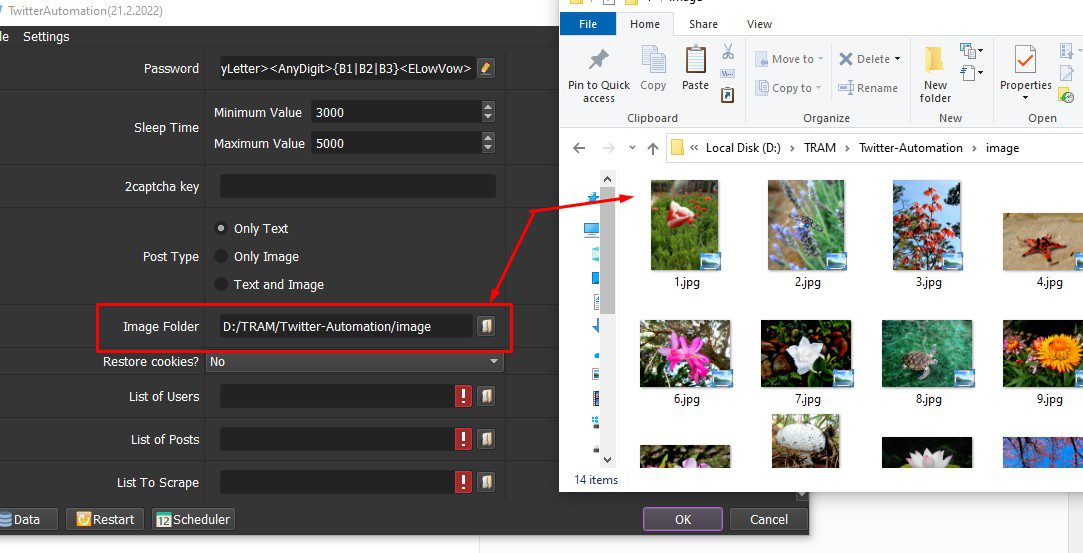Click the Copy icon in Clipboard group
The width and height of the screenshot is (1083, 553).
[653, 59]
